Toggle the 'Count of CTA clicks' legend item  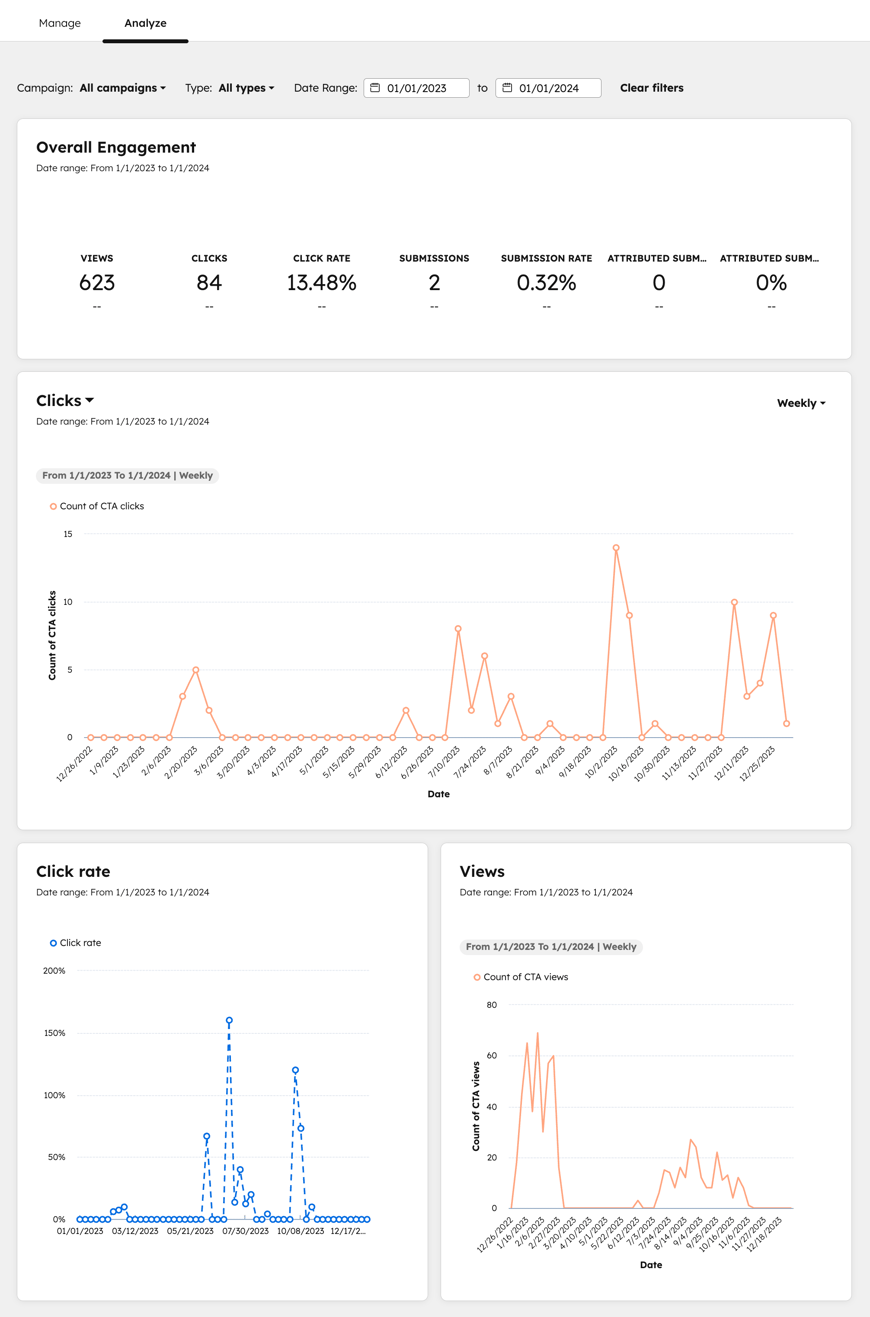pos(94,506)
